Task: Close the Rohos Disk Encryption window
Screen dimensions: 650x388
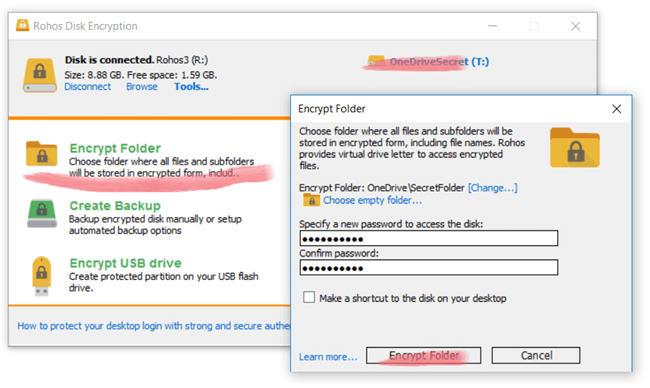Action: click(575, 26)
